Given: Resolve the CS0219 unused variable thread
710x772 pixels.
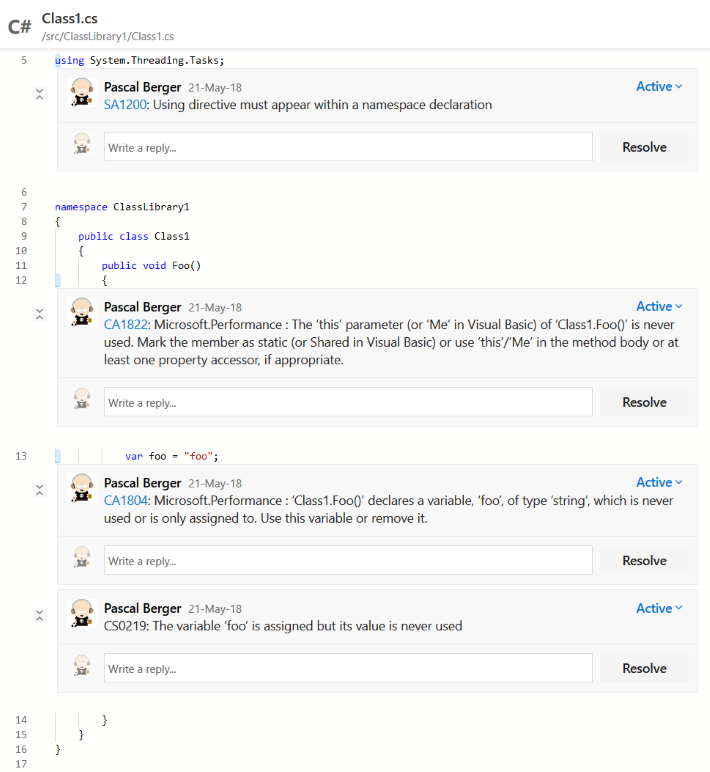Looking at the screenshot, I should coord(644,668).
